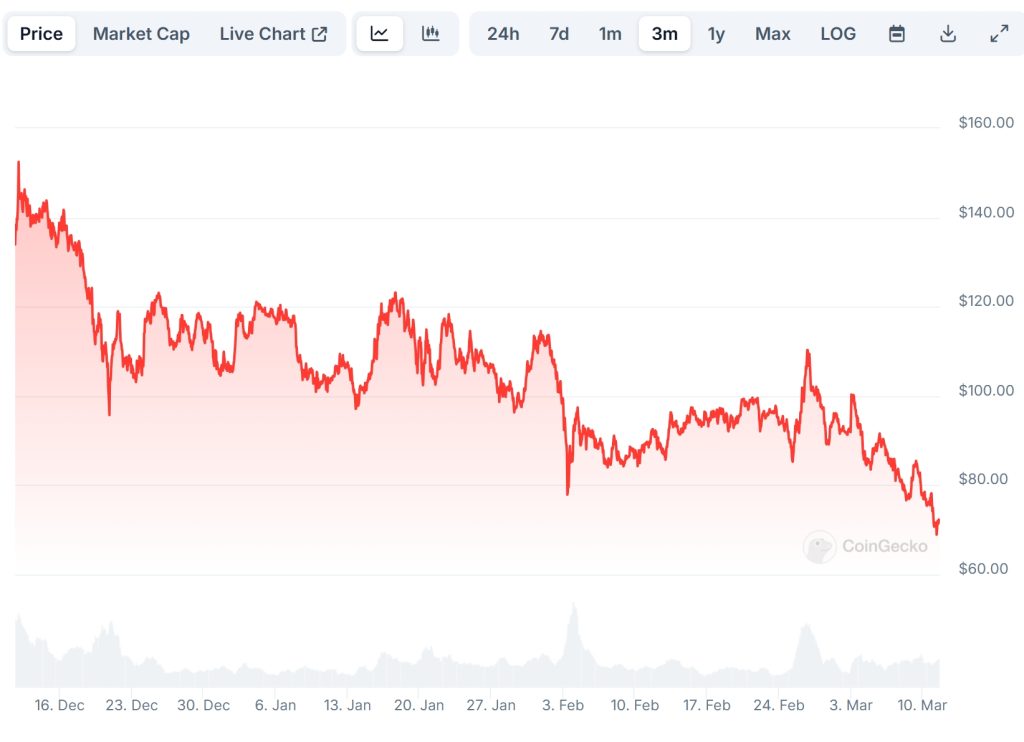Screen dimensions: 1024x742
Task: Set time range to 7d
Action: [x=559, y=33]
